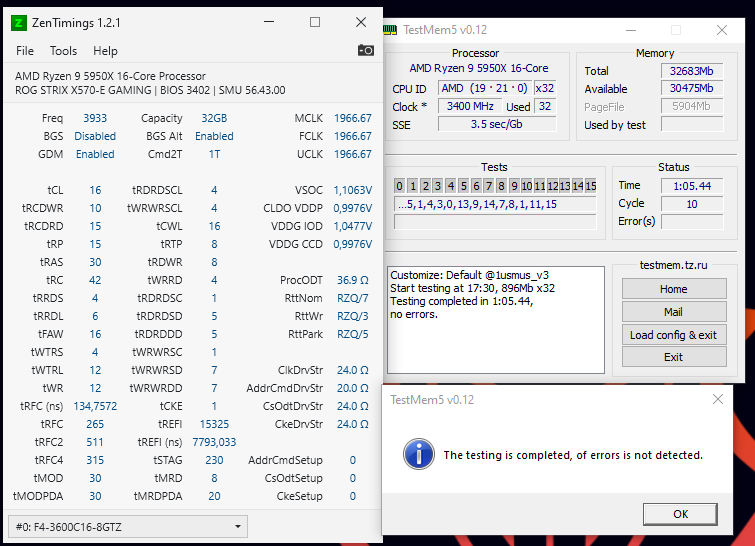The height and width of the screenshot is (546, 755).
Task: Click the Exit button in TestMem5
Action: 674,357
